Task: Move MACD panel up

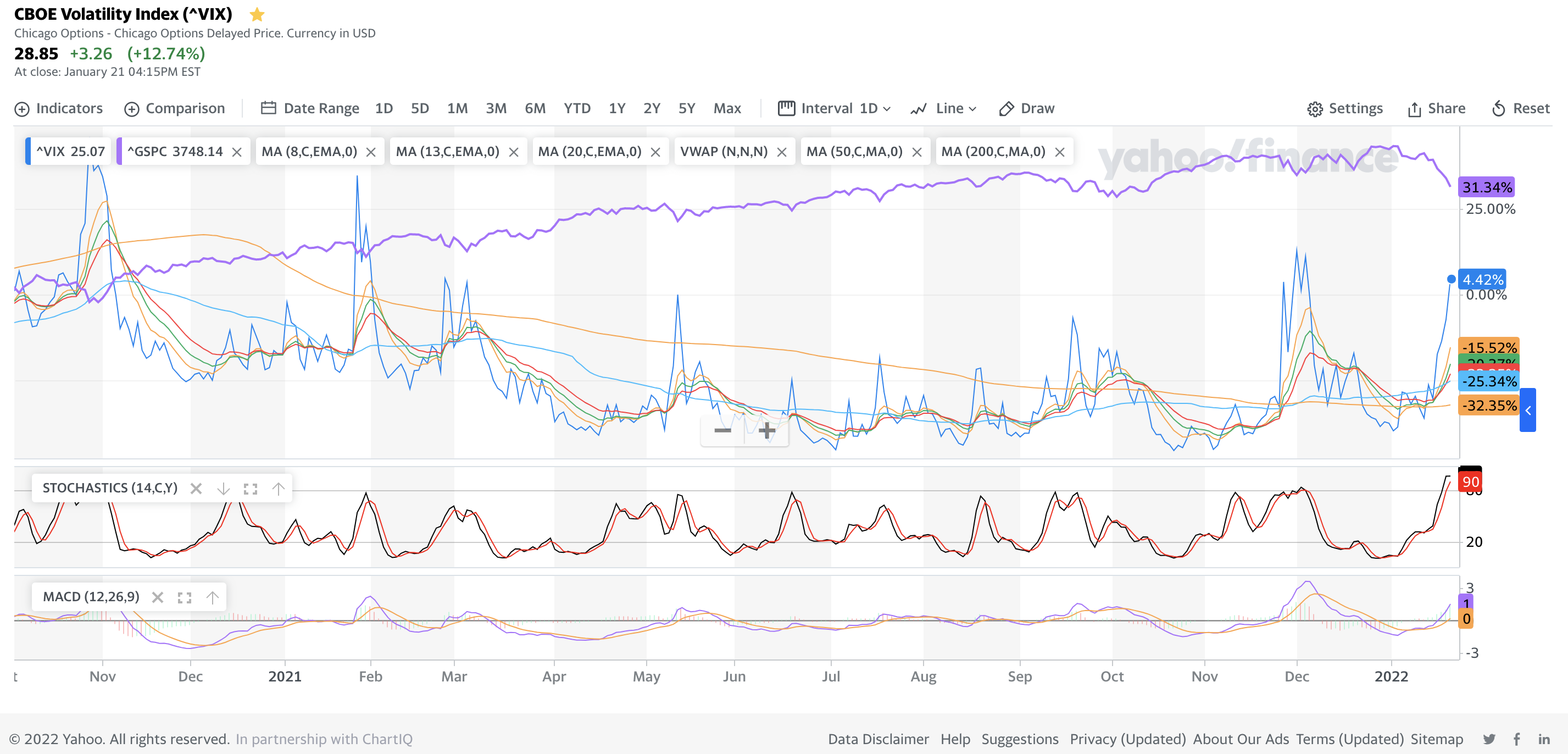Action: click(x=212, y=597)
